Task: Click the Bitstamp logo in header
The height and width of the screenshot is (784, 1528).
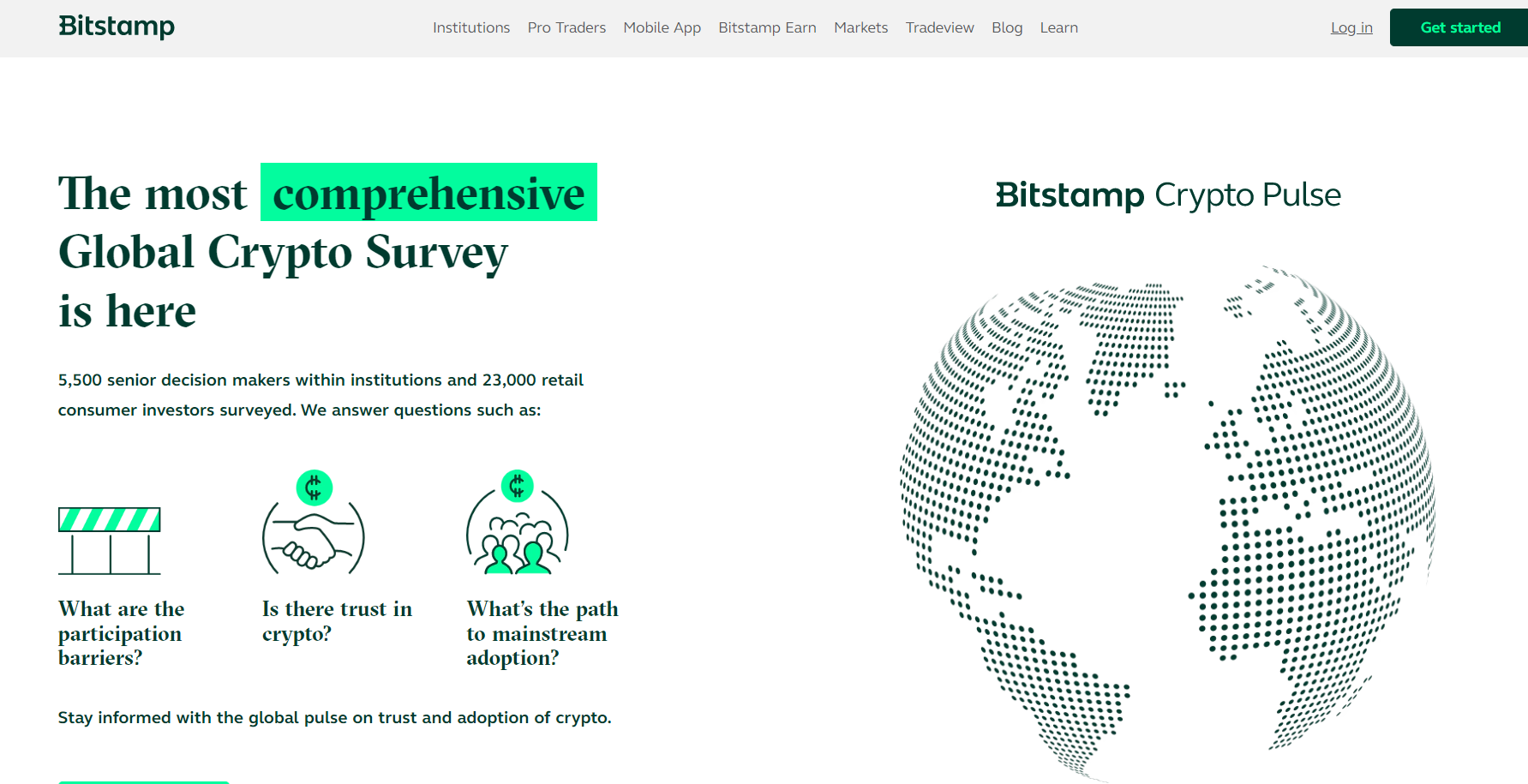Action: point(117,27)
